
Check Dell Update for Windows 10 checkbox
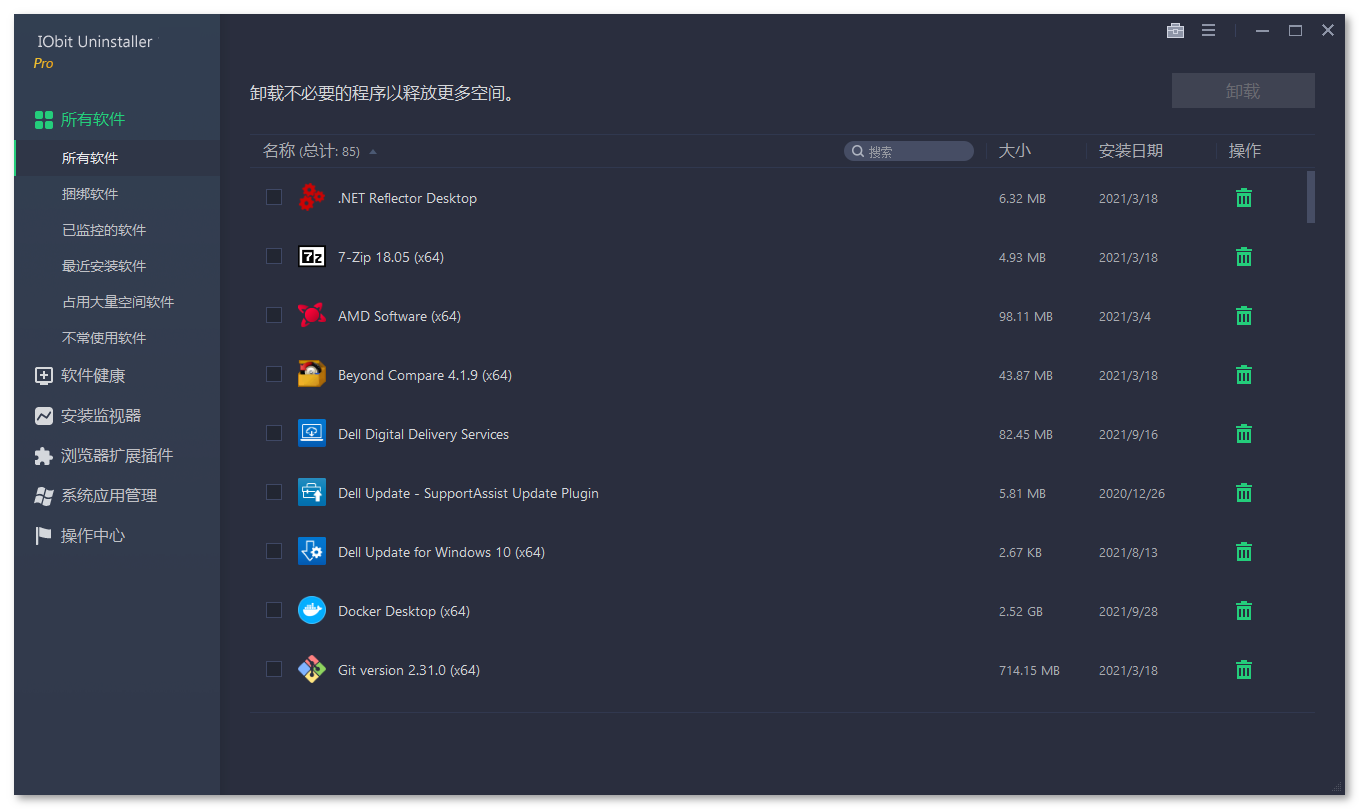(274, 551)
